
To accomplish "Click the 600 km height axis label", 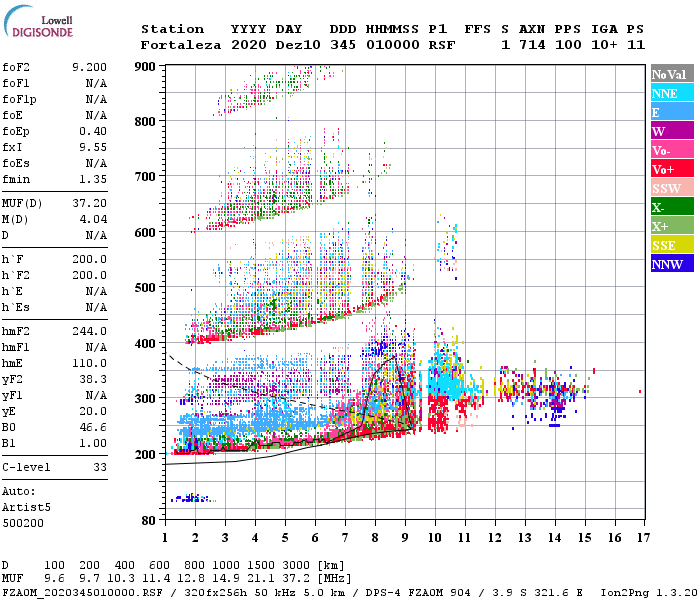I will (145, 233).
